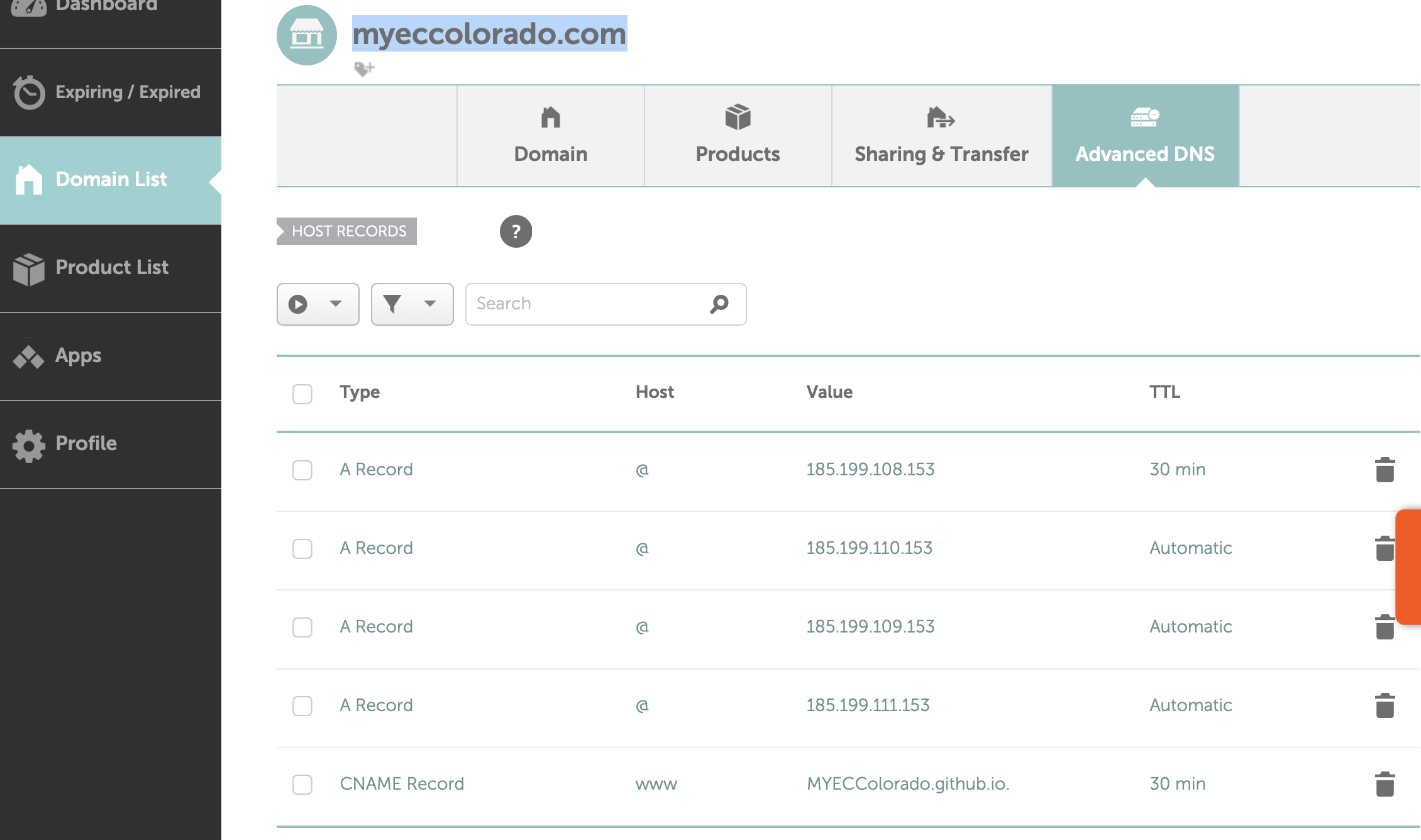
Task: Click the search magnifier icon
Action: pyautogui.click(x=719, y=304)
